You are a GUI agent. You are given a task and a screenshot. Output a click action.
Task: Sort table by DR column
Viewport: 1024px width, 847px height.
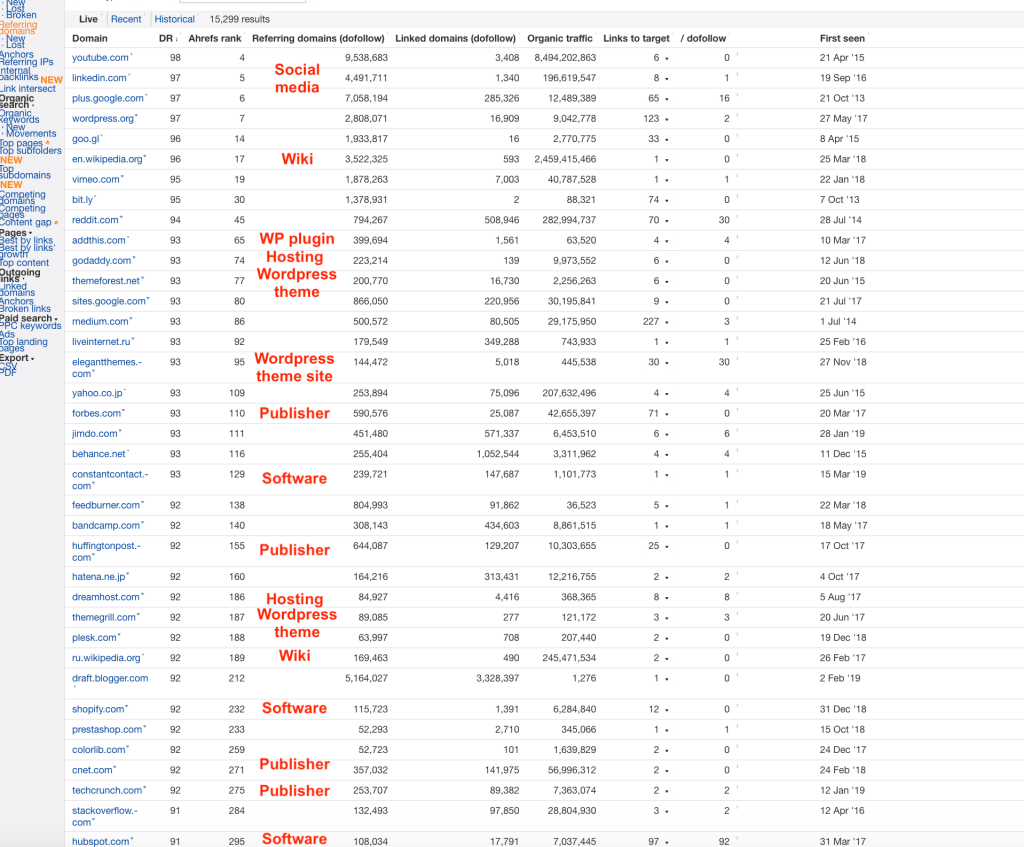[x=168, y=38]
